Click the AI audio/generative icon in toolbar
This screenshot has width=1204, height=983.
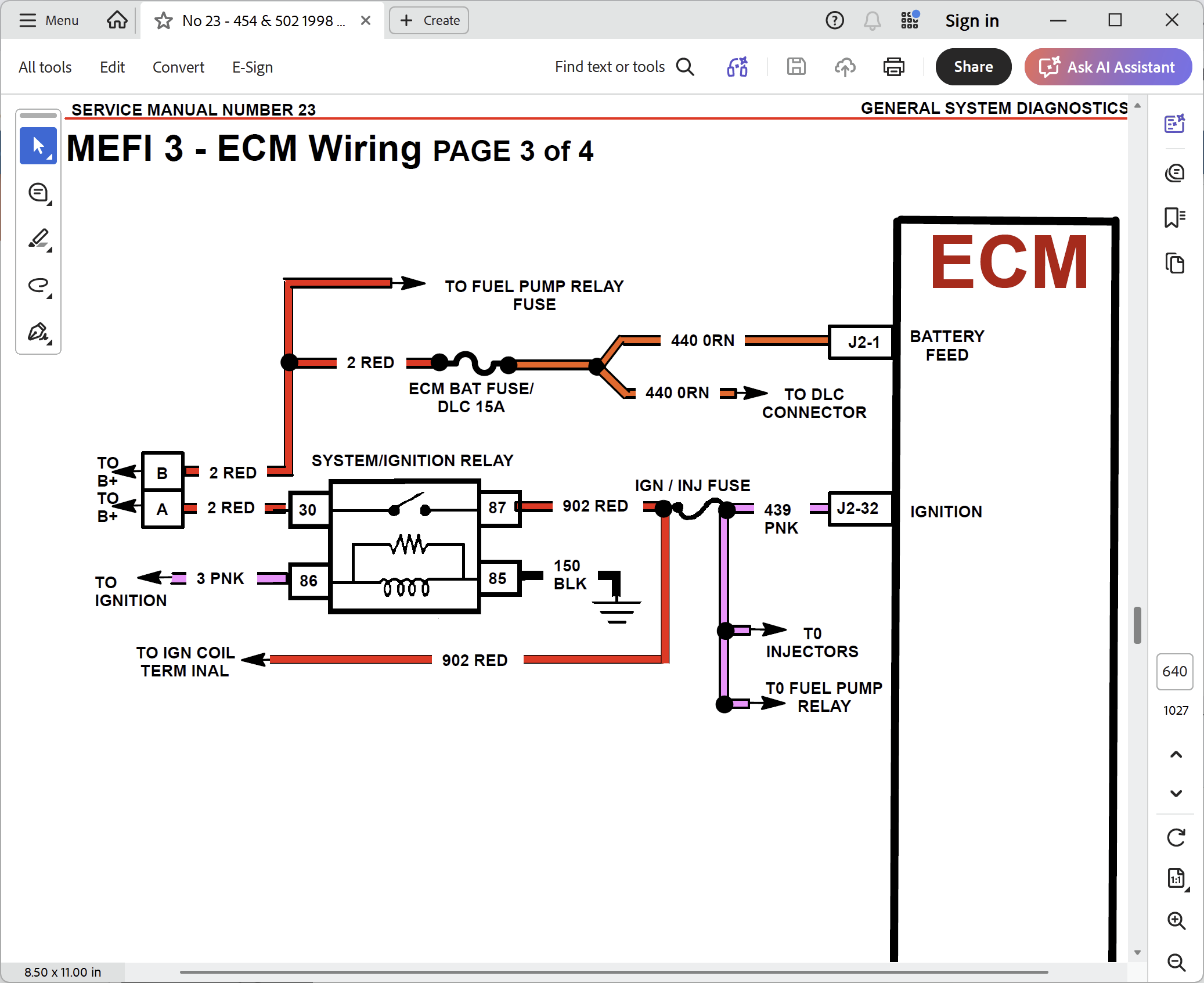click(x=738, y=67)
